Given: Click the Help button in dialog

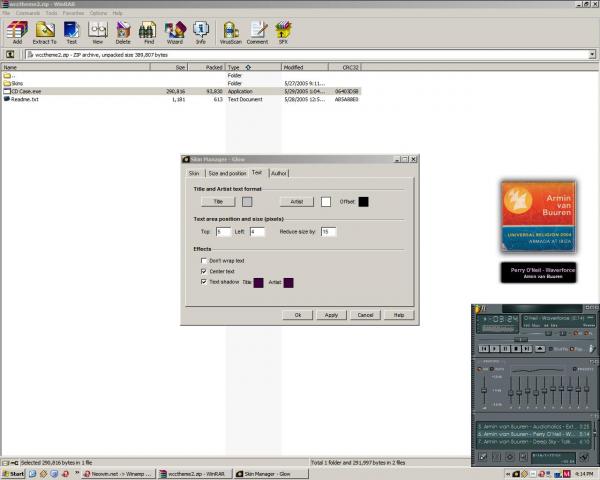Looking at the screenshot, I should 399,315.
